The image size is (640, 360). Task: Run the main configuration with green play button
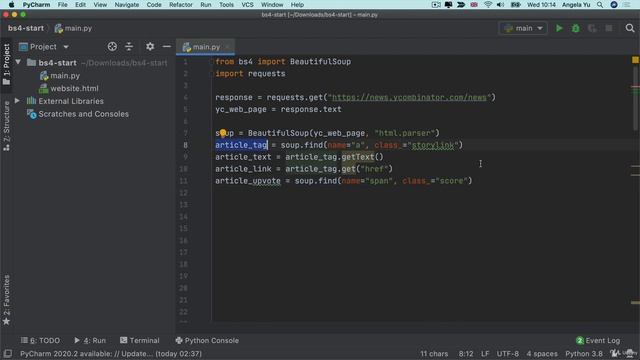559,28
